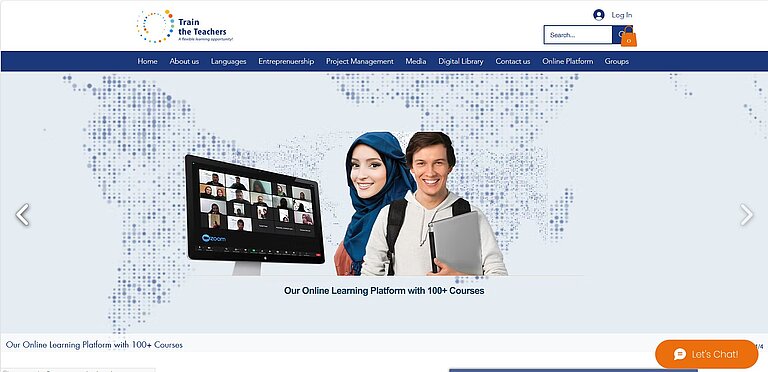Screen dimensions: 768x372
Task: Select Project Management in navigation
Action: pyautogui.click(x=360, y=61)
